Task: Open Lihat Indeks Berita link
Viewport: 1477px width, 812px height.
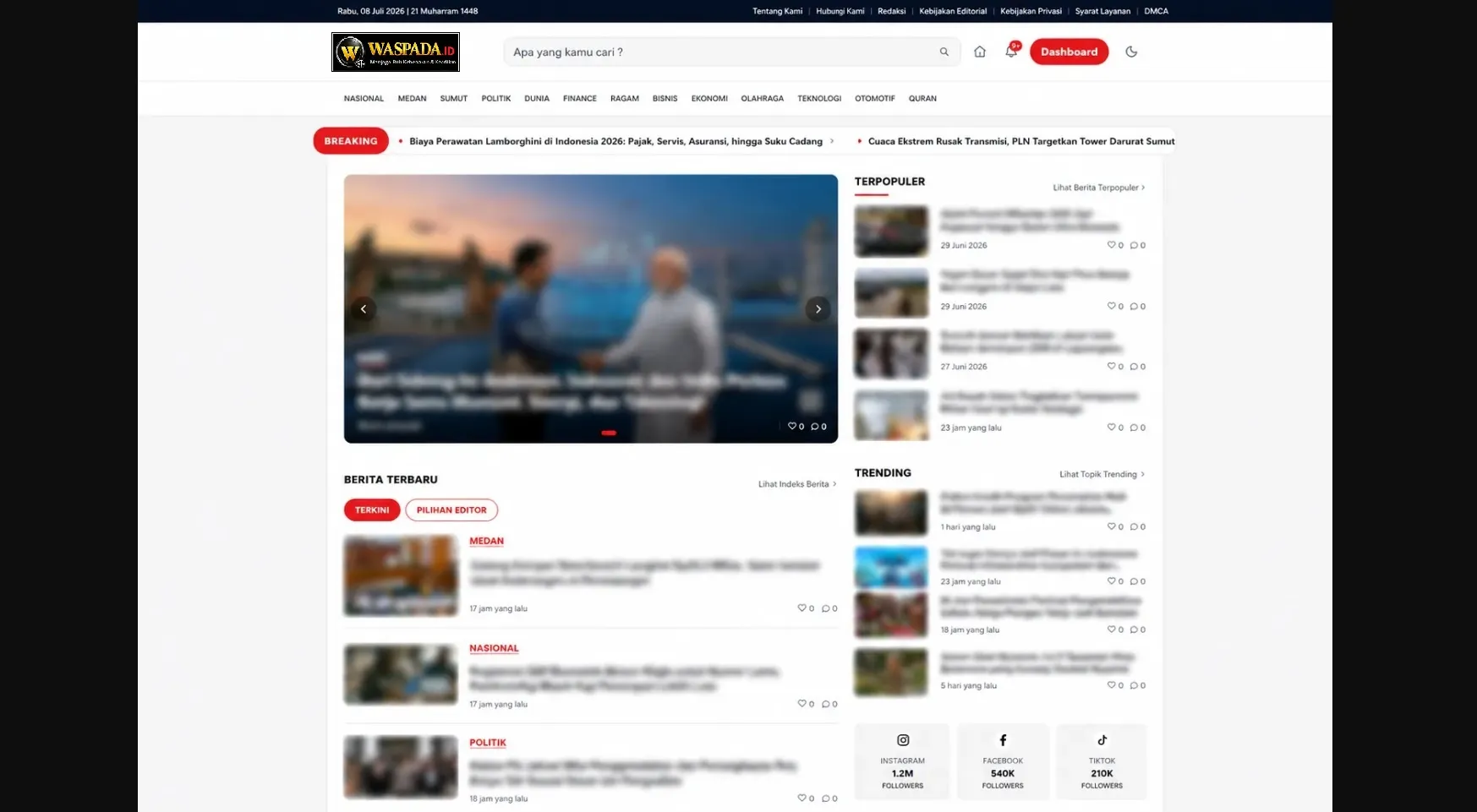Action: click(796, 484)
